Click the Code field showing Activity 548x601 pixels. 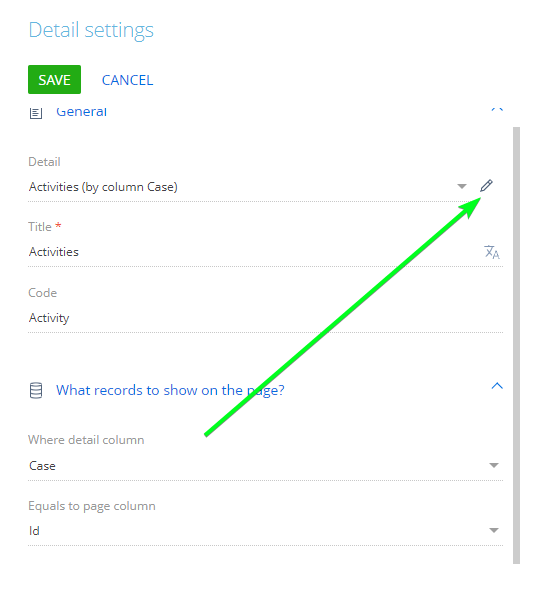coord(265,318)
